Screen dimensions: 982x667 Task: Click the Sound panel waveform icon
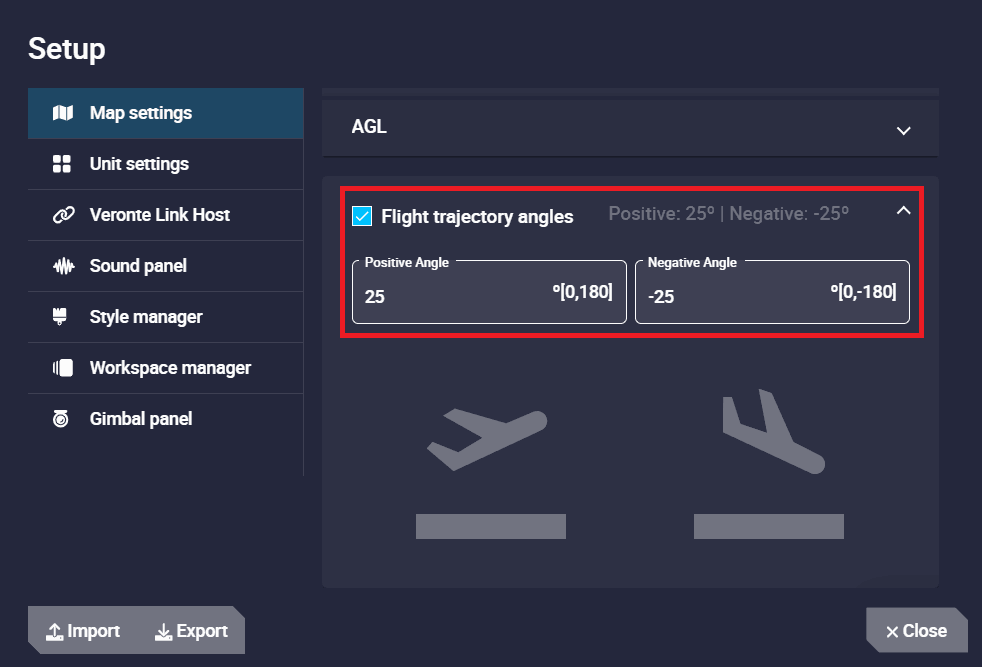click(x=62, y=266)
